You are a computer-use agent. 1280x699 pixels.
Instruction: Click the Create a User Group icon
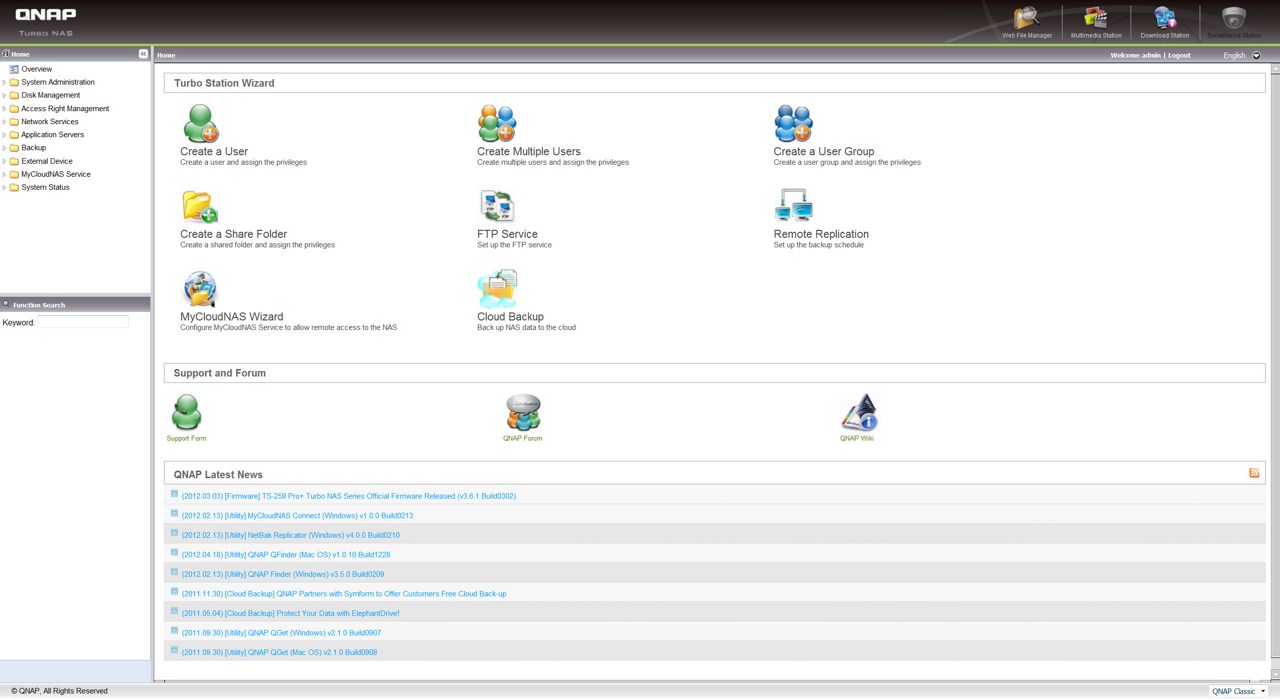(793, 124)
